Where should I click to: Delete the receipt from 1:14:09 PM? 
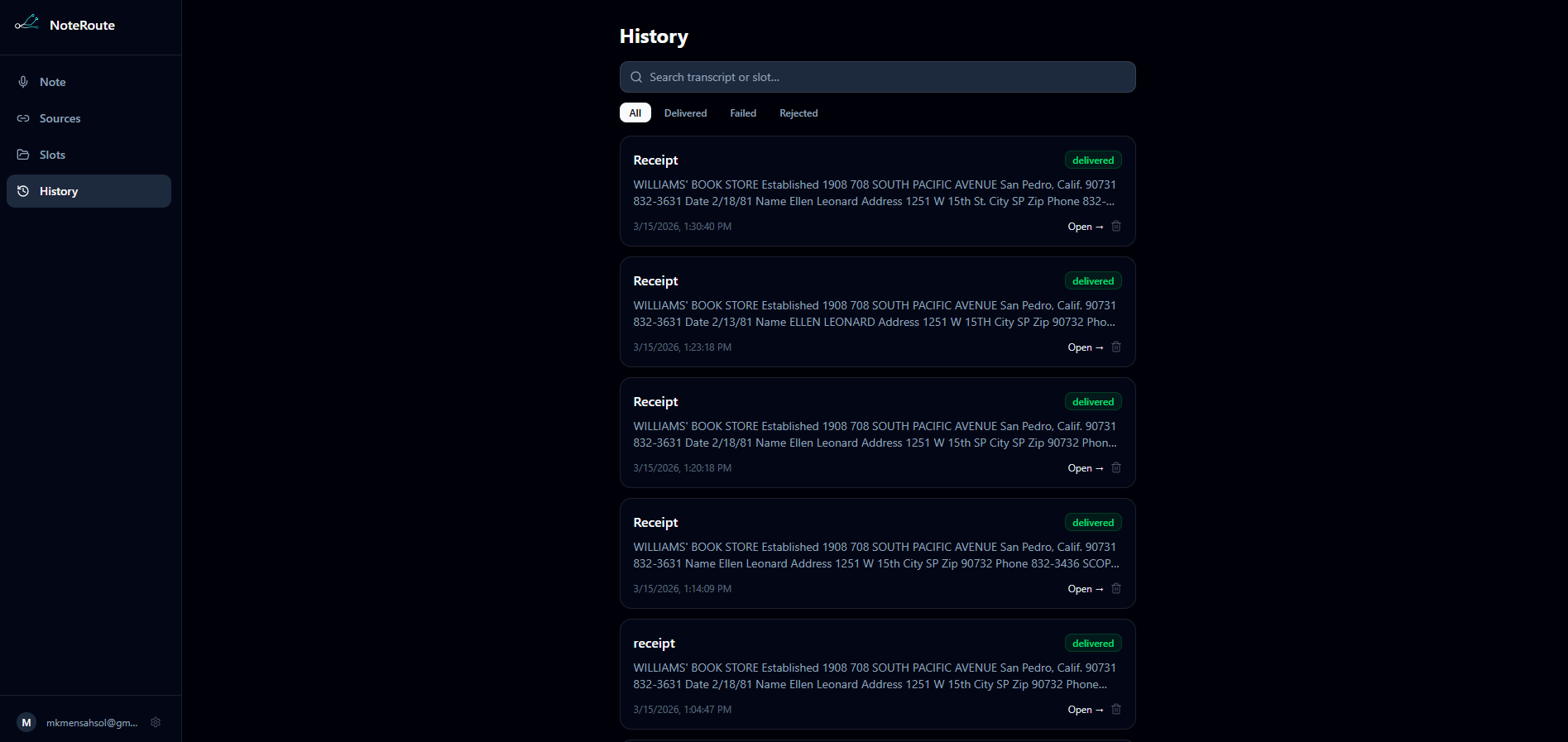(x=1116, y=588)
